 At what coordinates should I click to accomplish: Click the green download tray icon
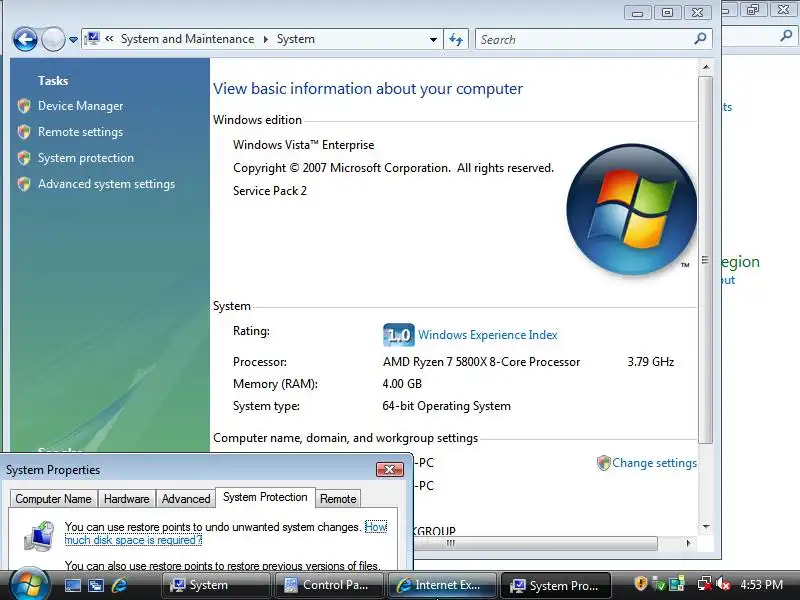click(659, 584)
